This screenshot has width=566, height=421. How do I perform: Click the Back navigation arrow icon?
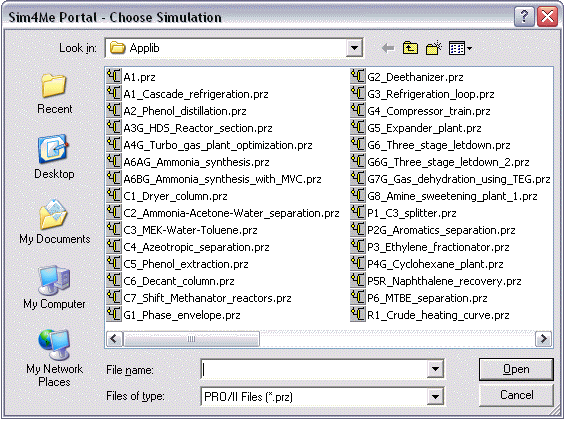point(388,48)
